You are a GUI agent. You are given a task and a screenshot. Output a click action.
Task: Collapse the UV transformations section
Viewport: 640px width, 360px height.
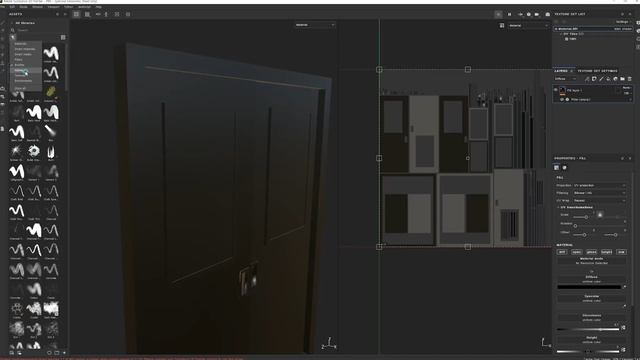559,207
